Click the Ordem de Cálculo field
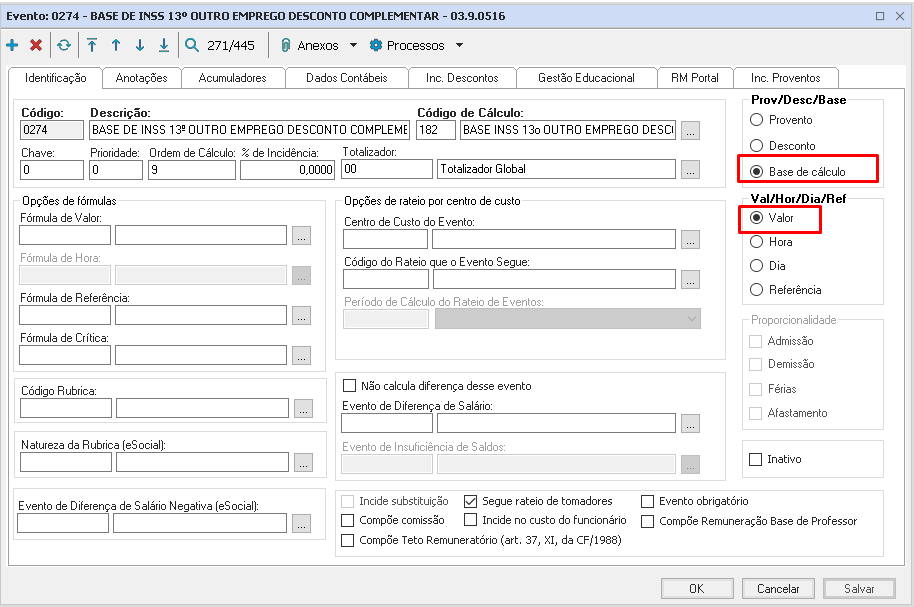The height and width of the screenshot is (607, 914). (192, 170)
